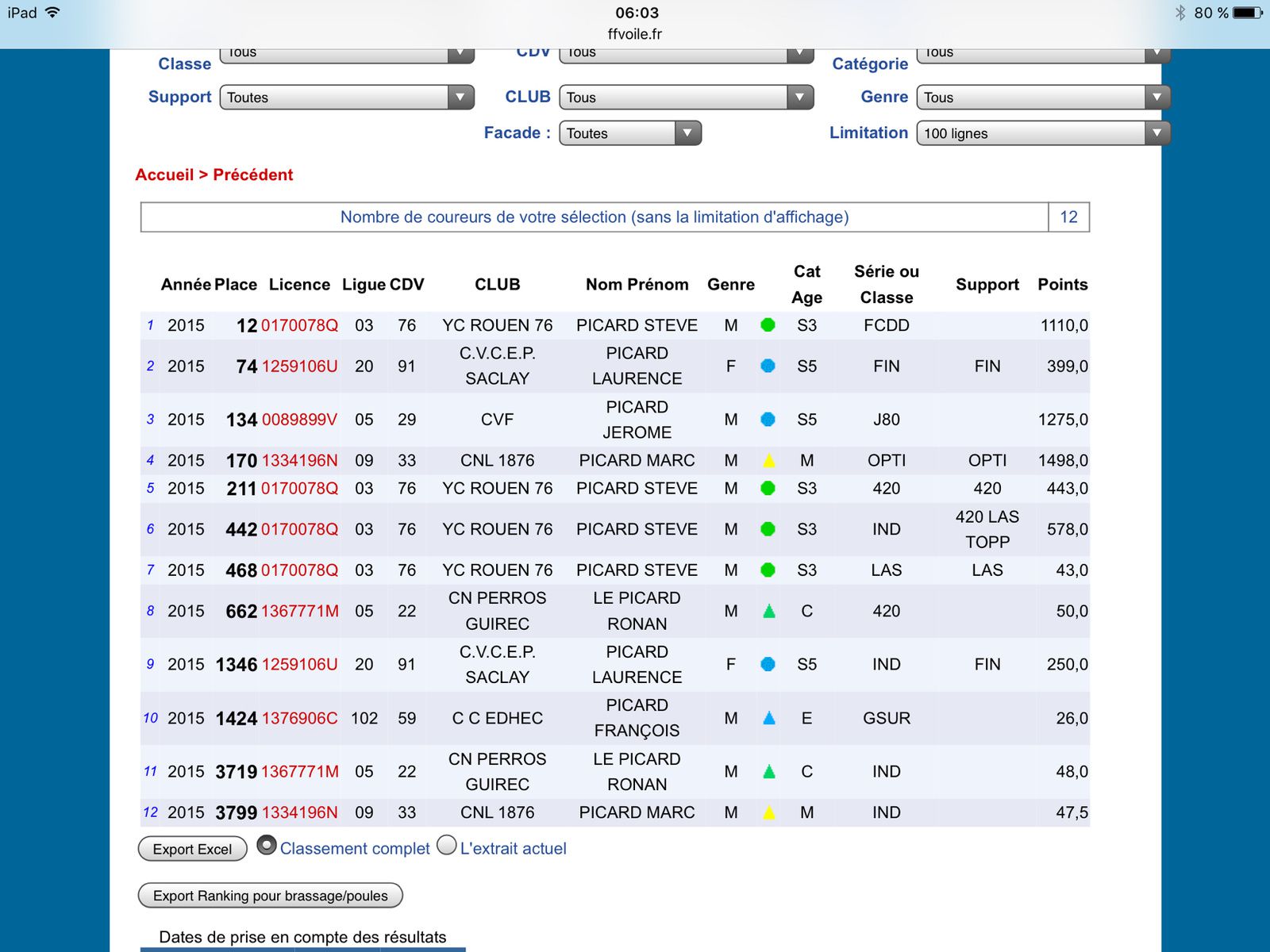Click the CVF club cell
This screenshot has height=952, width=1270.
pos(498,420)
